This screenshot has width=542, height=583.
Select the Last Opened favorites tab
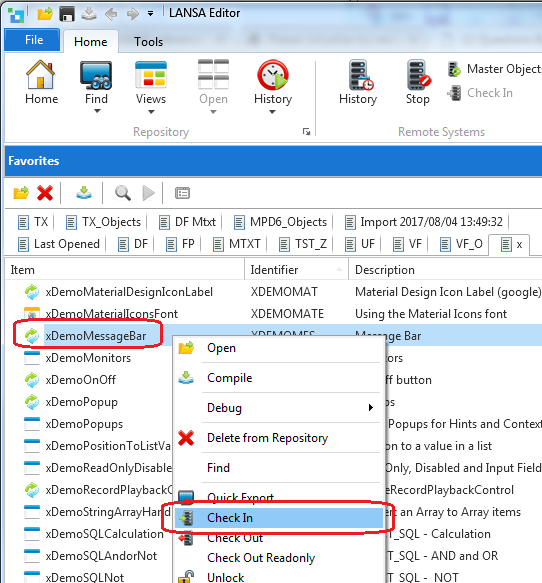point(59,244)
